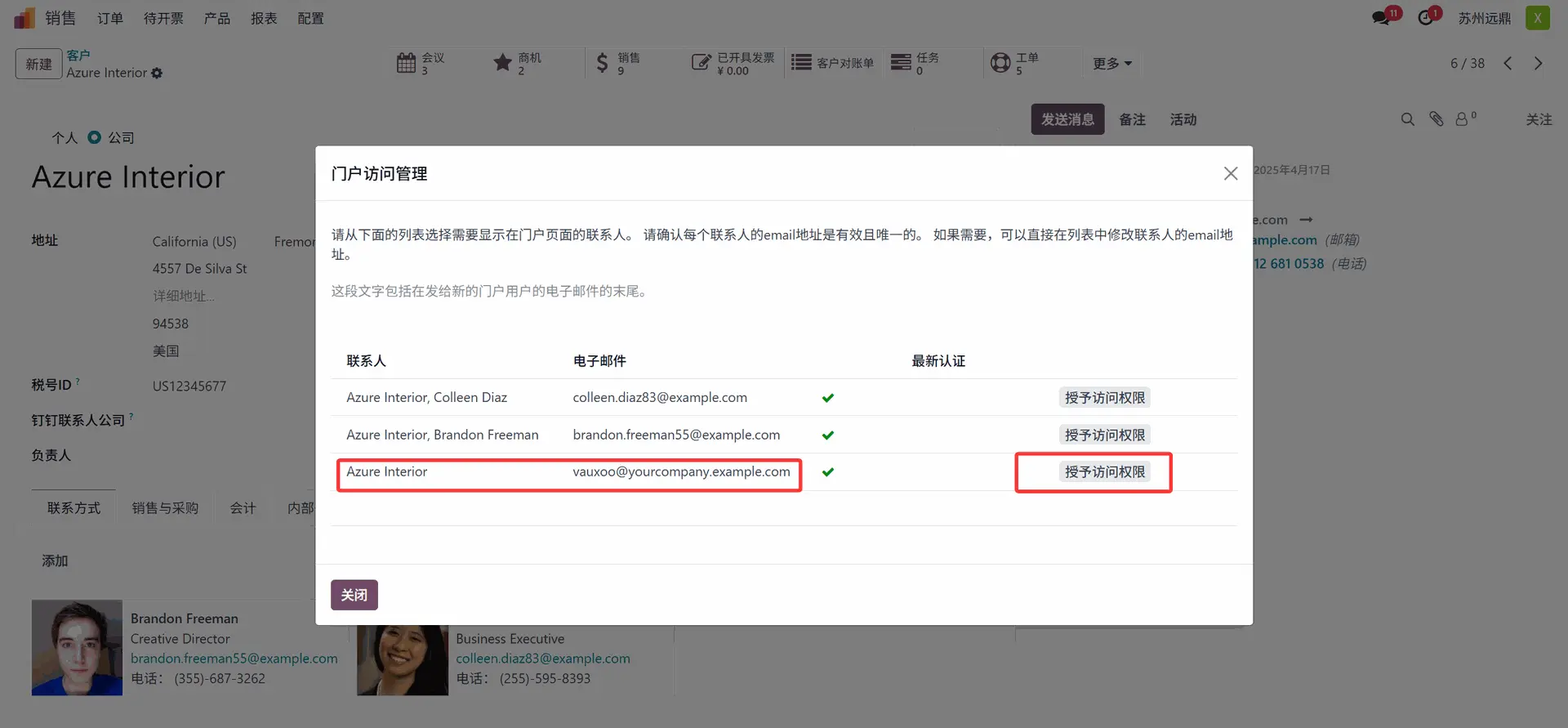1568x728 pixels.
Task: Click the 任务 tasks icon
Action: point(901,63)
